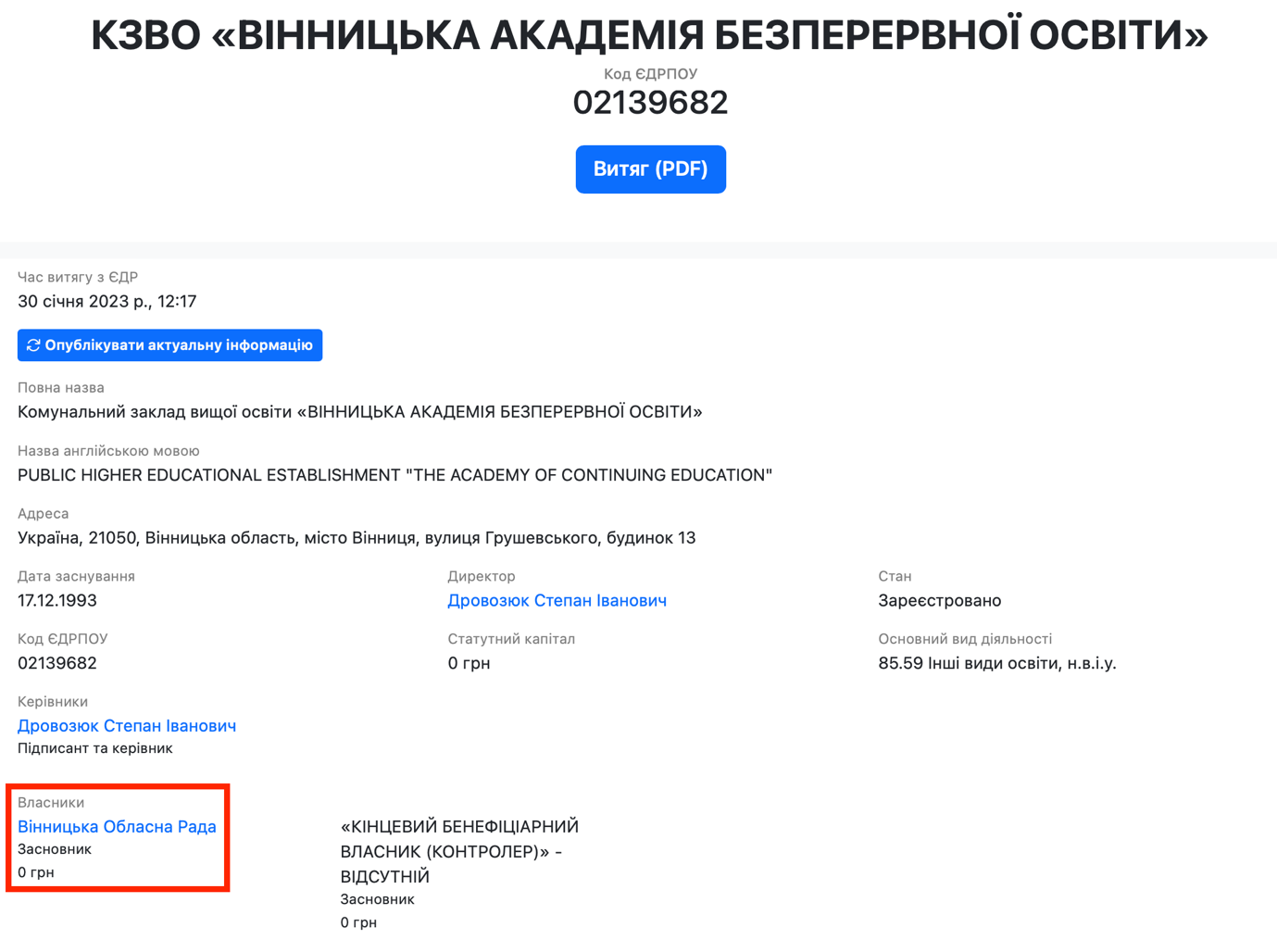Open the Директор link Дровозюк Степан Іванович
1277x952 pixels.
(557, 601)
